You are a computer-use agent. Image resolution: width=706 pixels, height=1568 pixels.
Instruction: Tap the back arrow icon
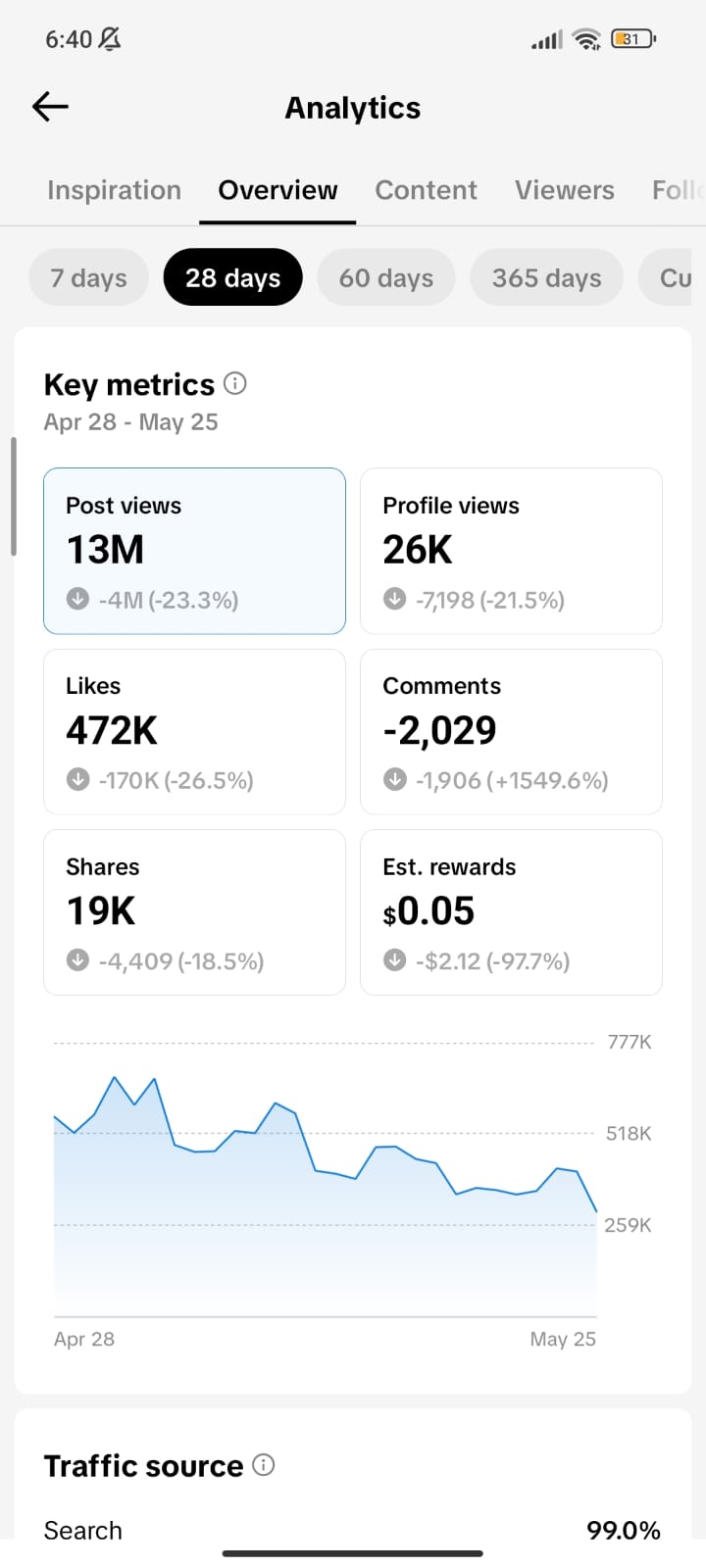click(50, 106)
